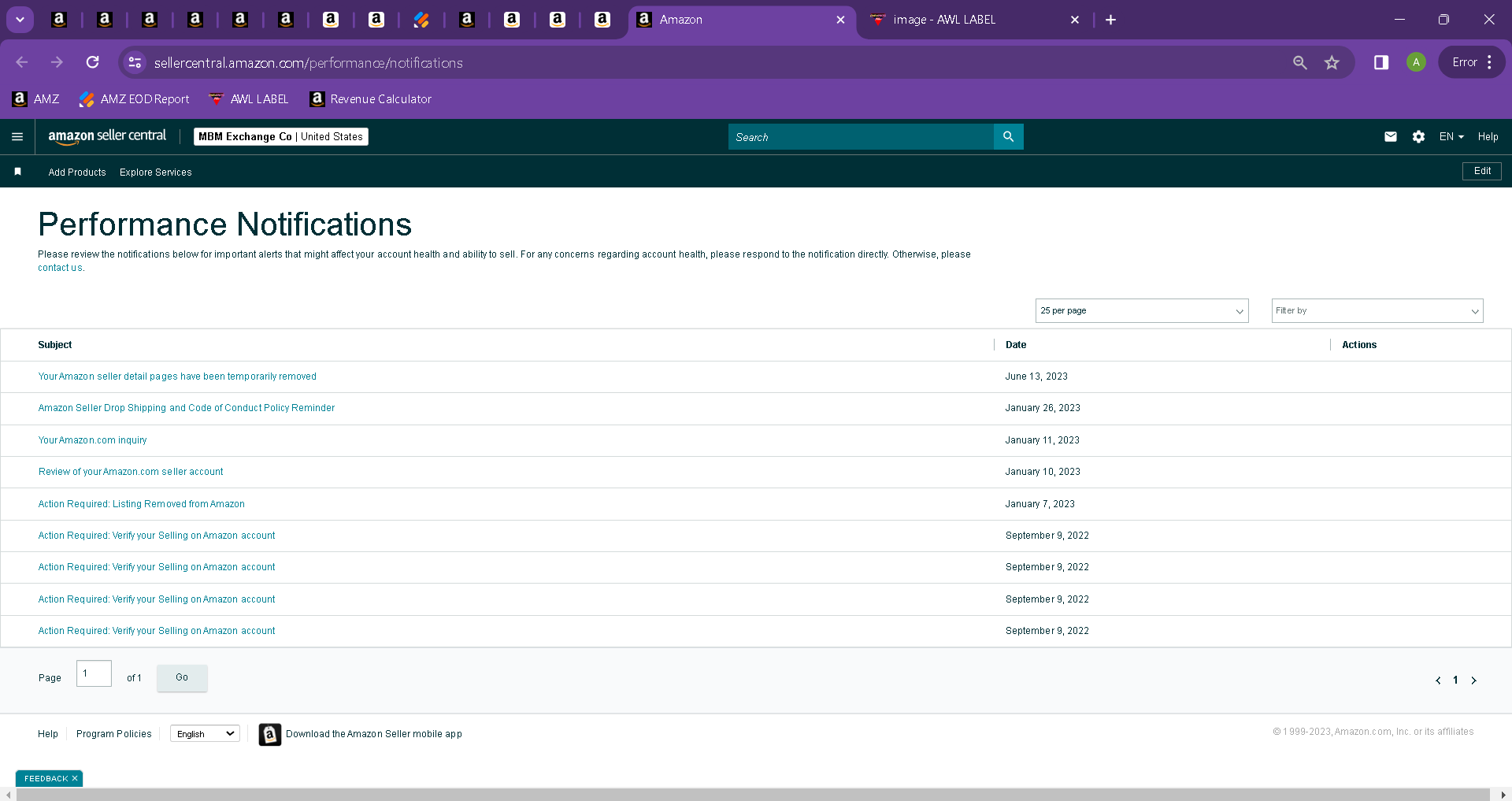The height and width of the screenshot is (801, 1512).
Task: Open Add Products menu item
Action: [77, 172]
